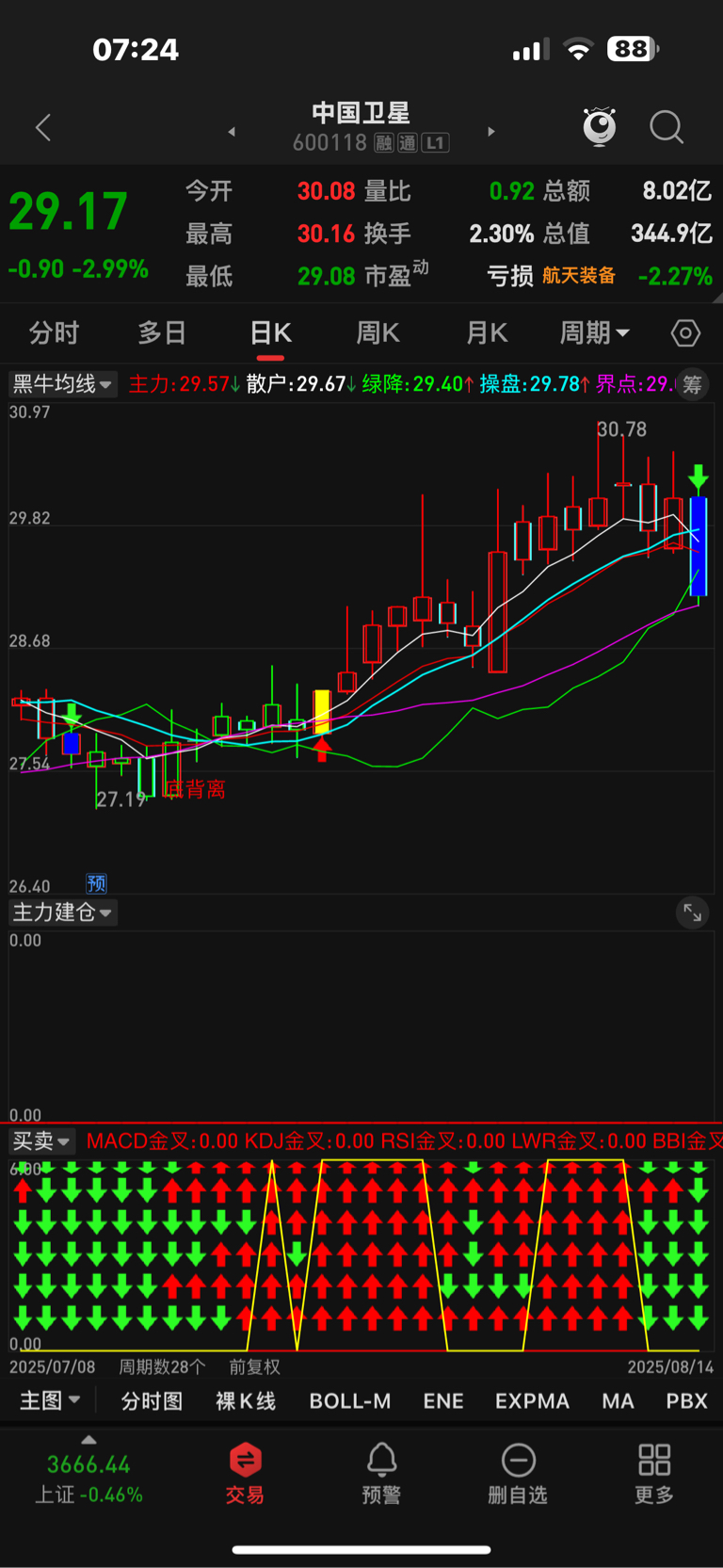The height and width of the screenshot is (1568, 723).
Task: Switch to 多日 tab
Action: click(x=162, y=332)
